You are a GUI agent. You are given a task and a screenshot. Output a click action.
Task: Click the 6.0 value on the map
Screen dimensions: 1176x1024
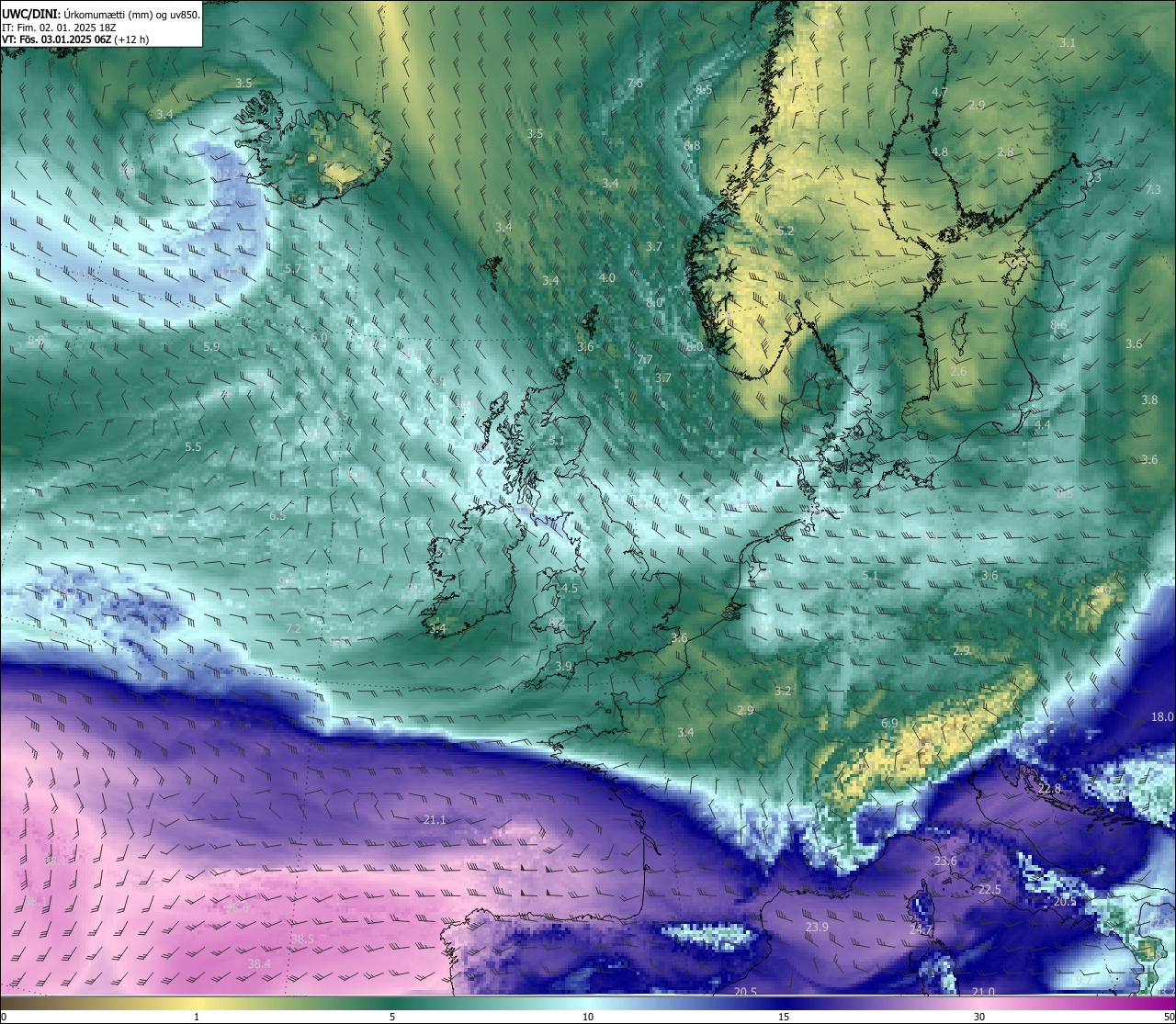(x=319, y=338)
